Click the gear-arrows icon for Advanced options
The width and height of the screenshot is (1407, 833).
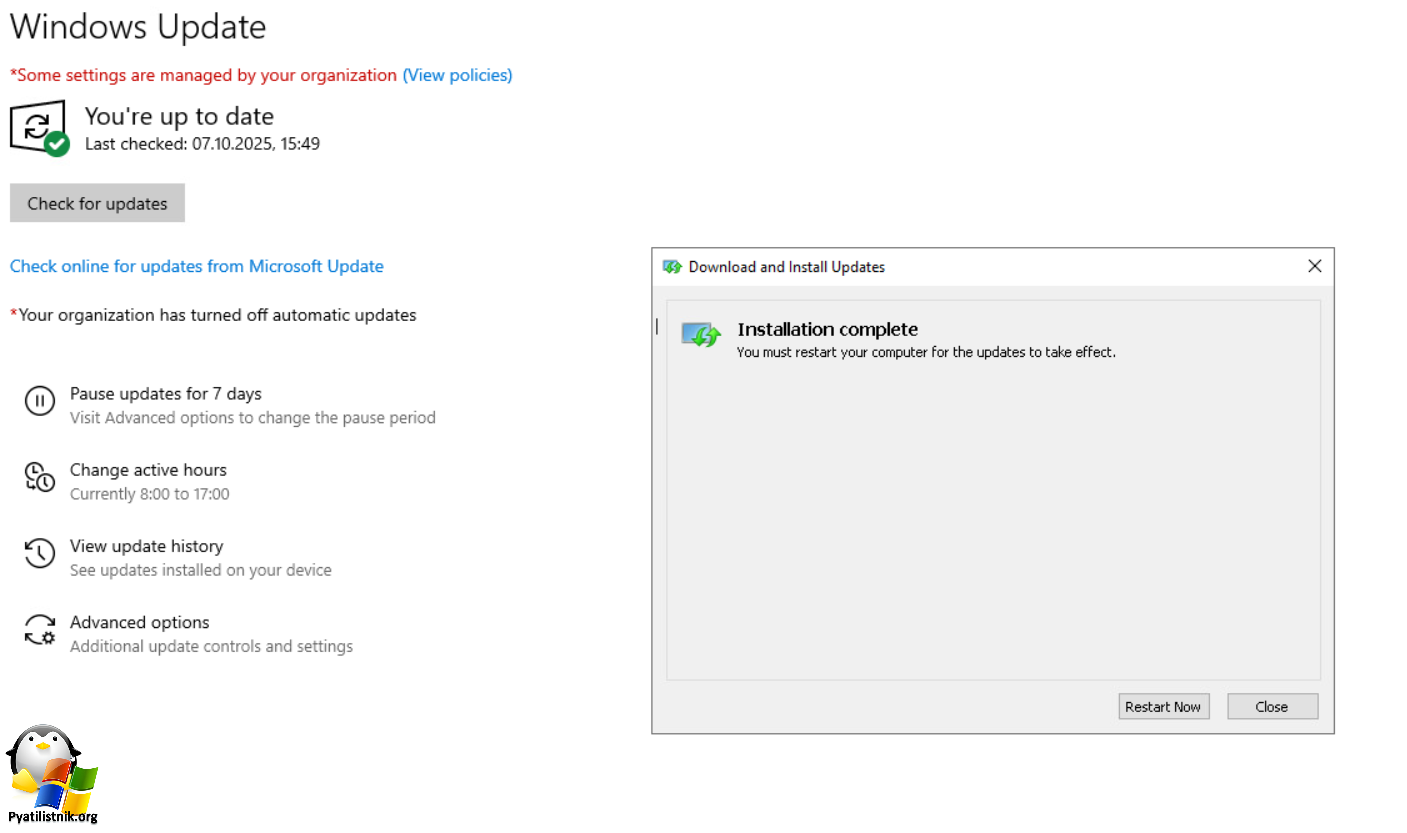(x=39, y=629)
